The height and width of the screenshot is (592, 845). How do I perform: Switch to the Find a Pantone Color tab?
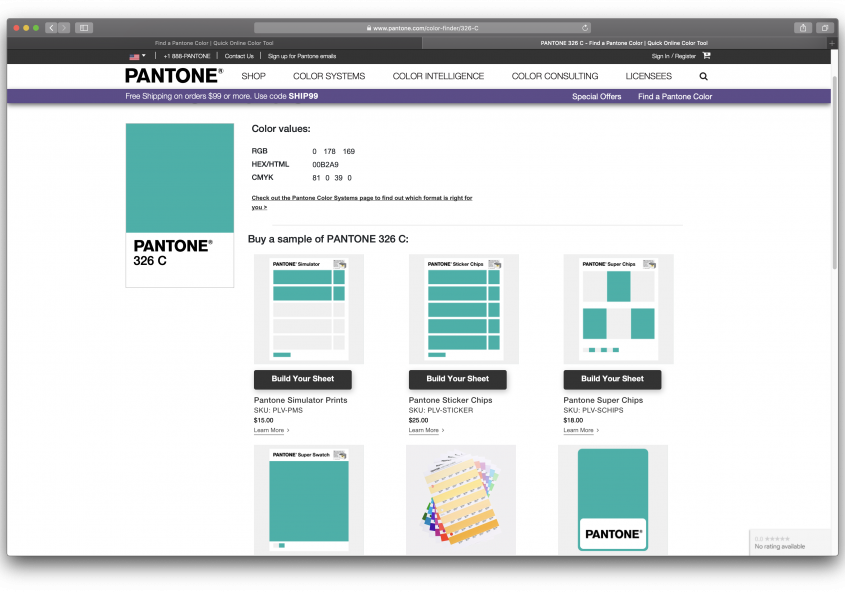(x=214, y=43)
